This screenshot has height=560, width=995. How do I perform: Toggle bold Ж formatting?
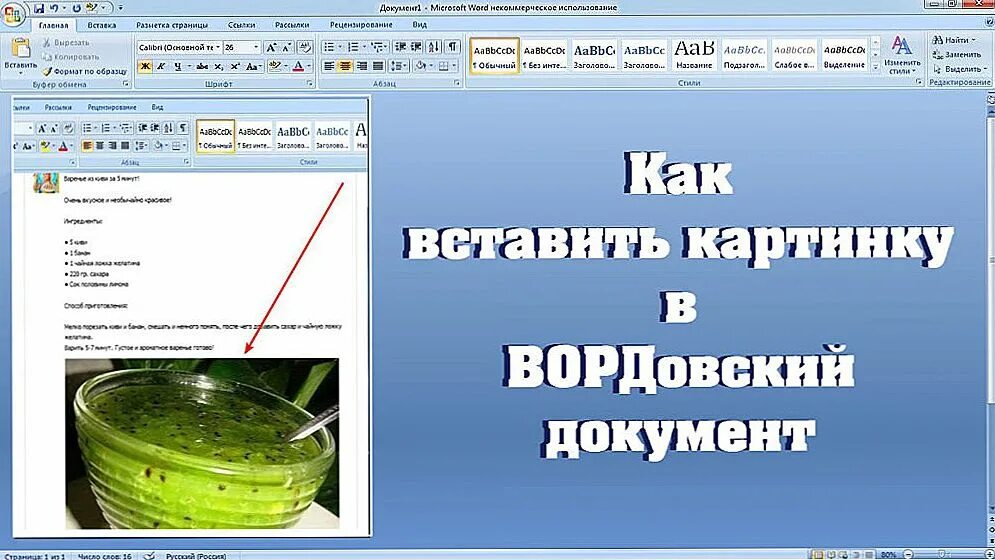tap(145, 66)
